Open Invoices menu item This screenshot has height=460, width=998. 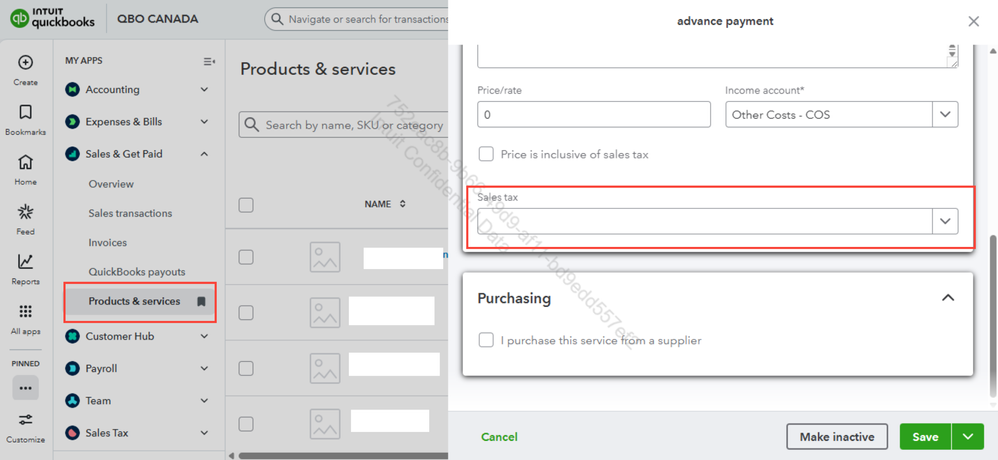[x=108, y=242]
